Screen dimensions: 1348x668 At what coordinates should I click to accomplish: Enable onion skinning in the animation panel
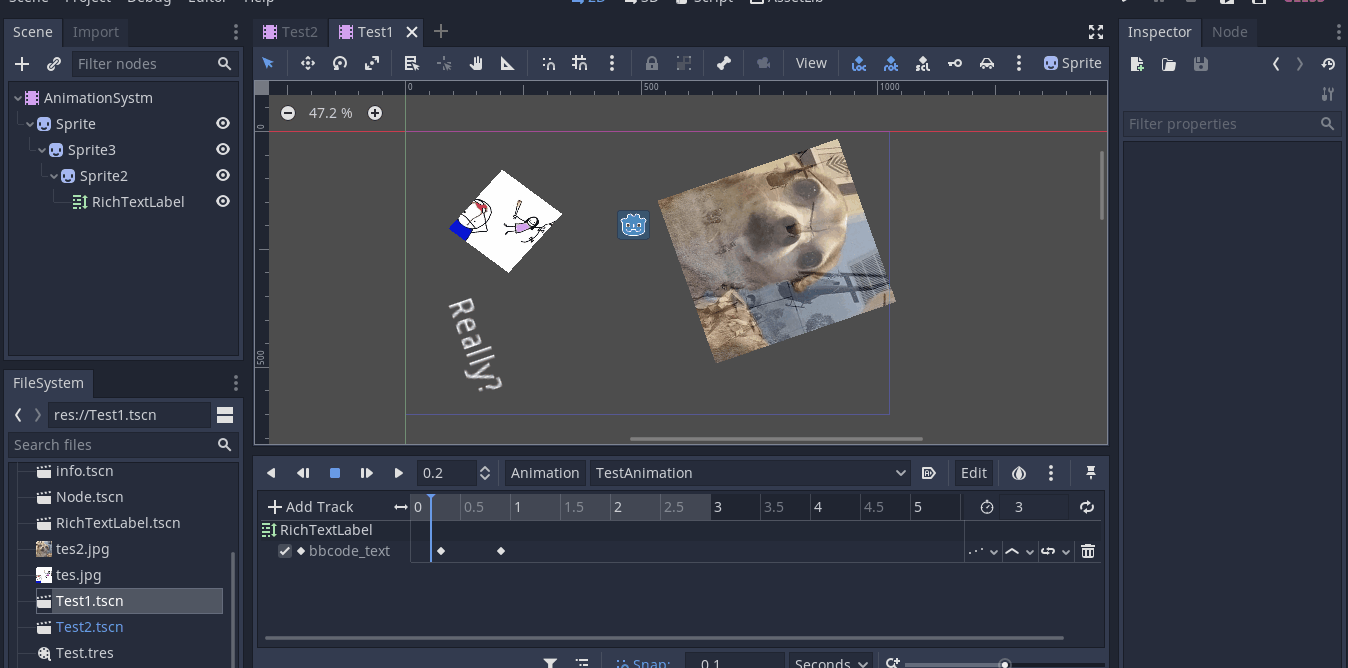(x=1019, y=472)
